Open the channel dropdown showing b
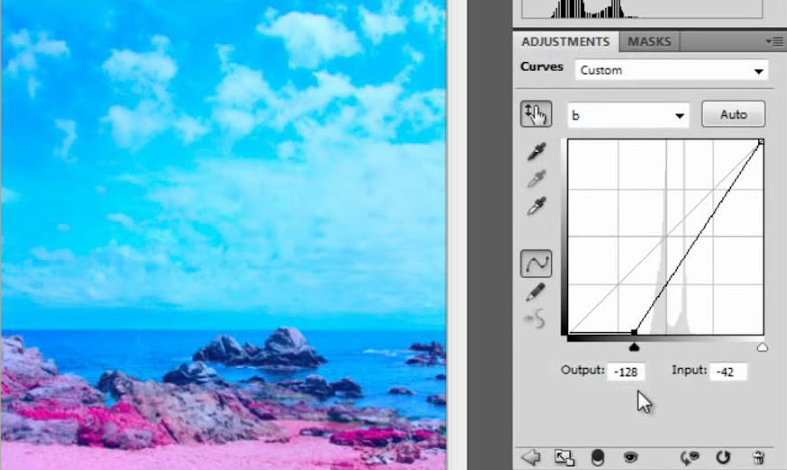The width and height of the screenshot is (787, 470). tap(628, 115)
